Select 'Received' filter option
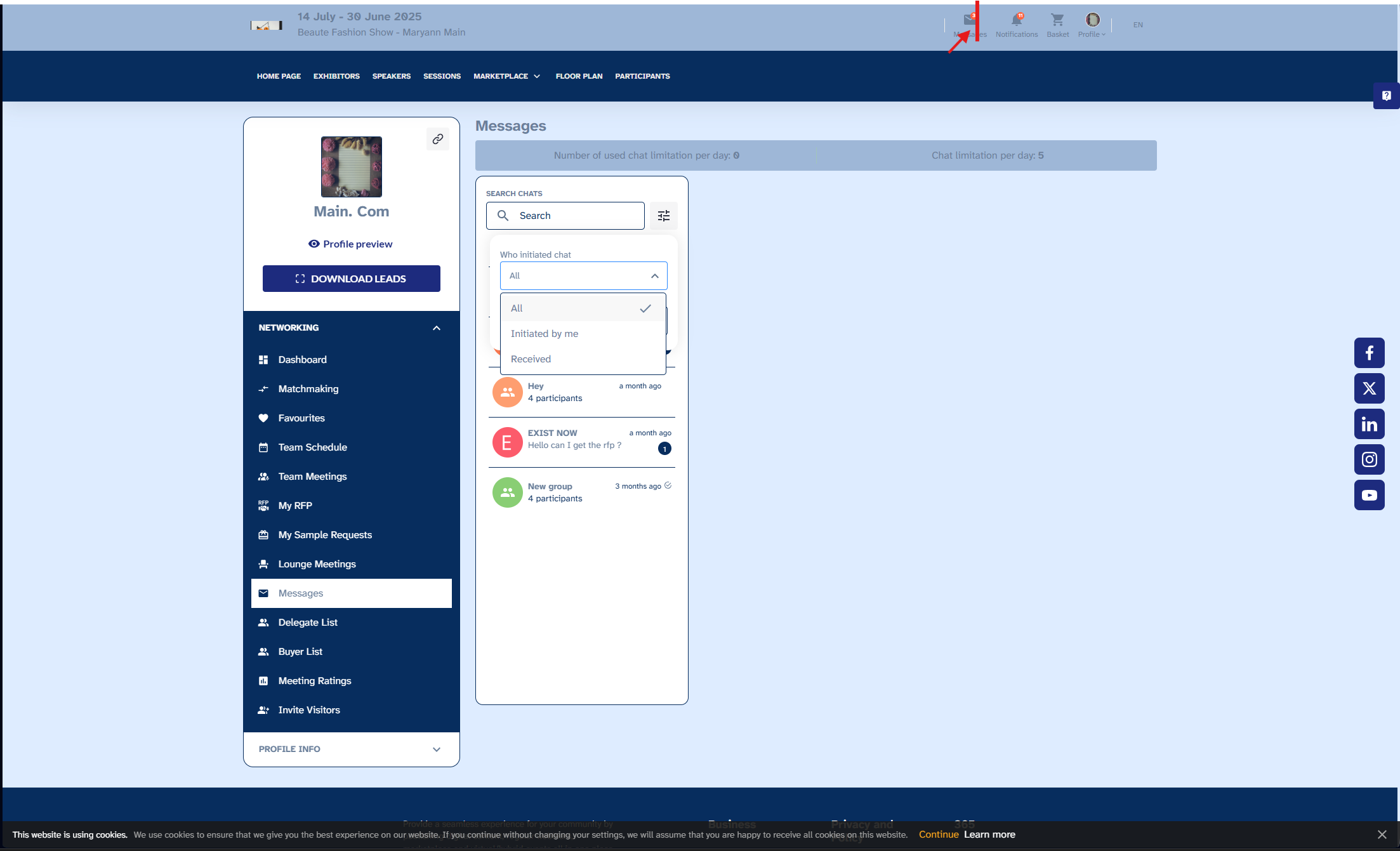The image size is (1400, 851). (531, 359)
